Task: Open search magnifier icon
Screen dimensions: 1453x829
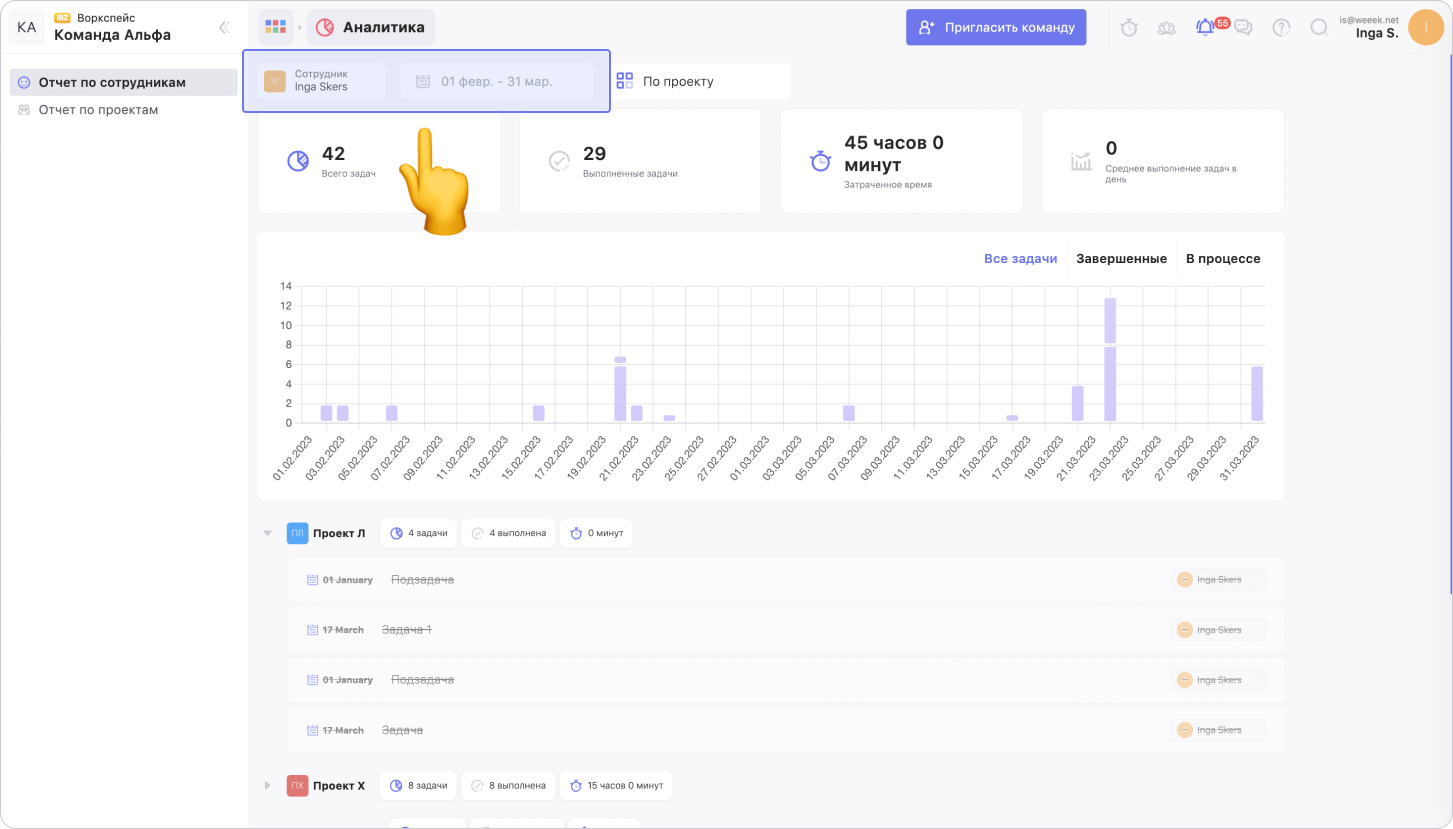Action: [1319, 28]
